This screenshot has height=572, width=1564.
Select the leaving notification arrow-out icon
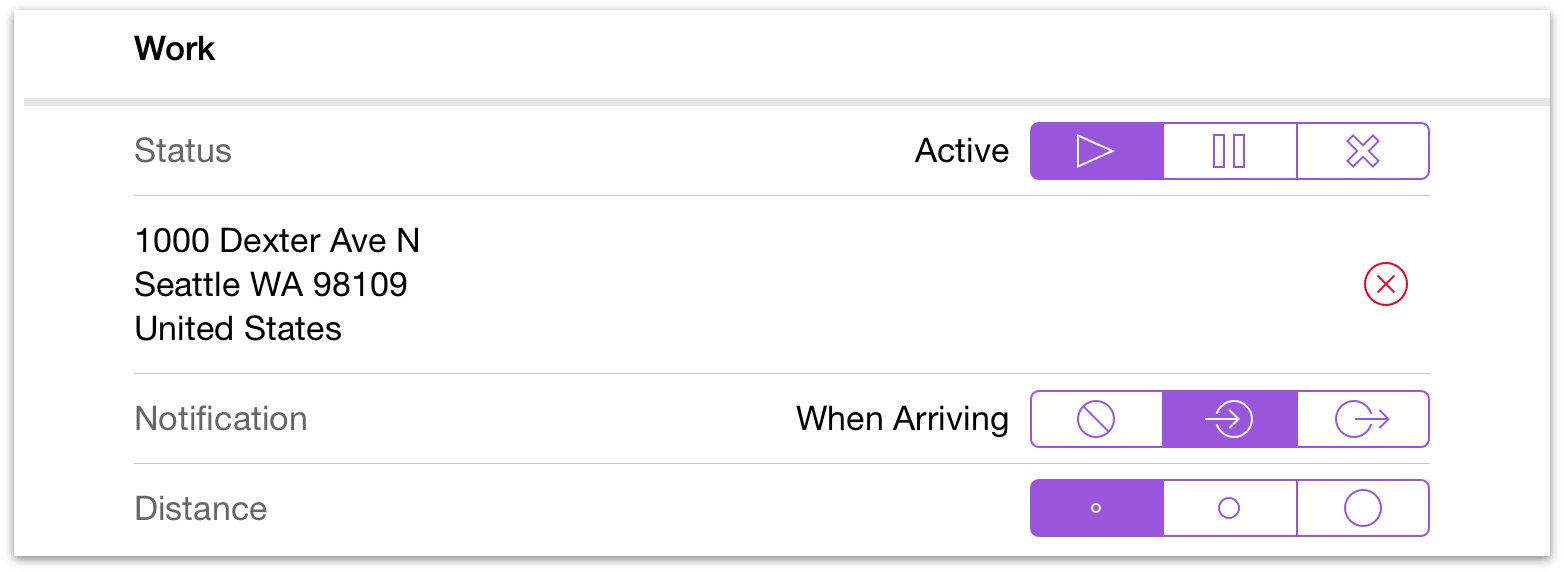pyautogui.click(x=1362, y=419)
